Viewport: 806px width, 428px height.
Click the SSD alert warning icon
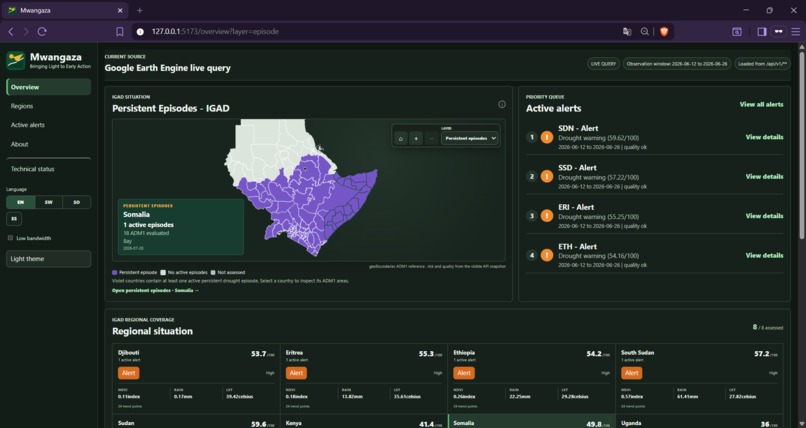(547, 176)
